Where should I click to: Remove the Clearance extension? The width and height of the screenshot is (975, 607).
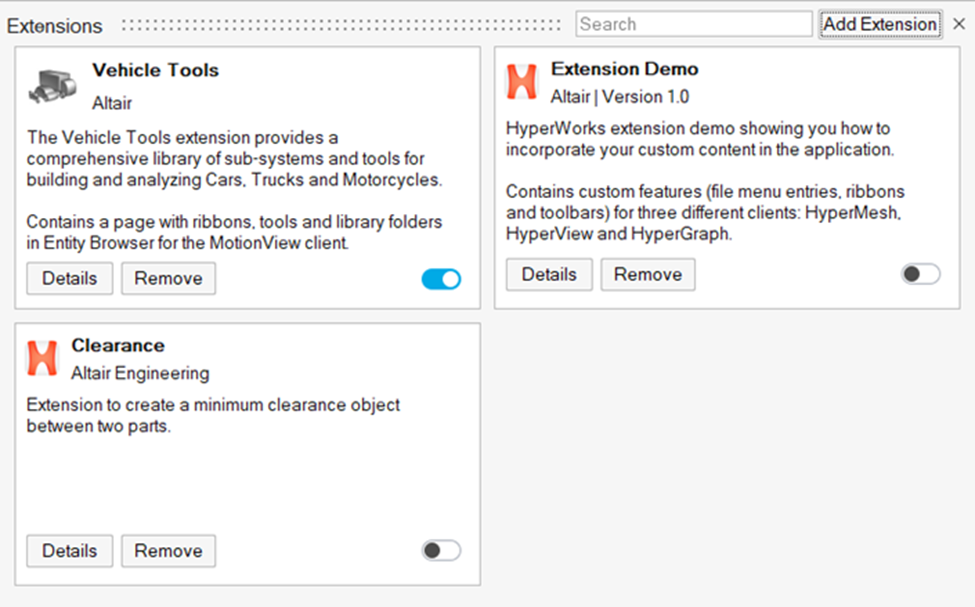tap(169, 550)
